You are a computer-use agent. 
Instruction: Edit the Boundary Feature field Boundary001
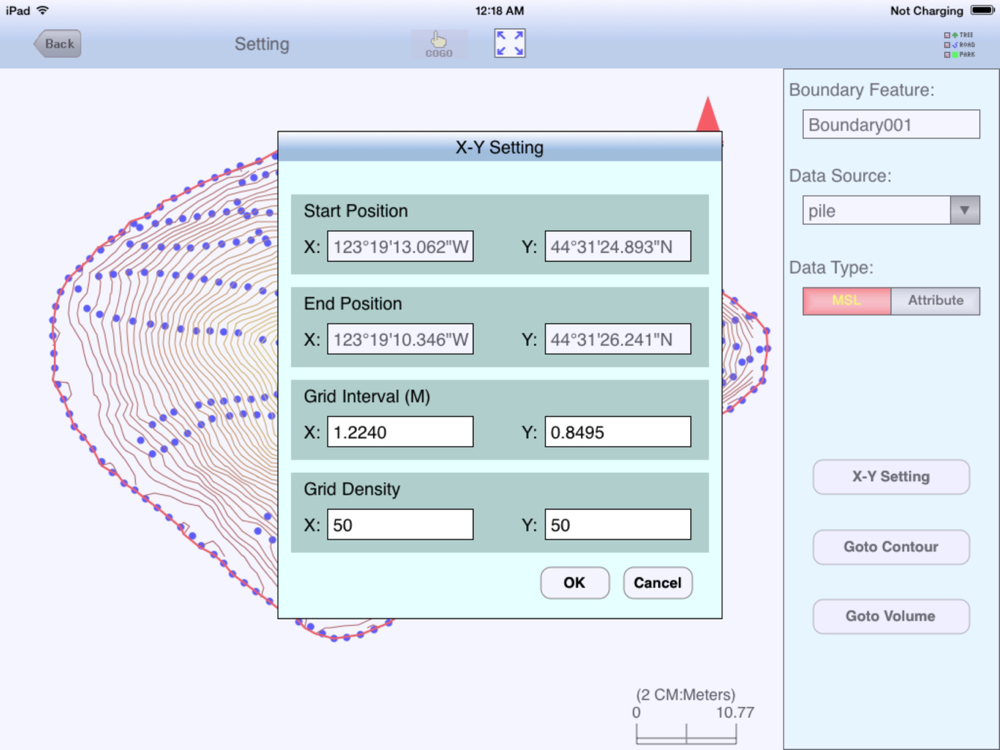pyautogui.click(x=891, y=124)
